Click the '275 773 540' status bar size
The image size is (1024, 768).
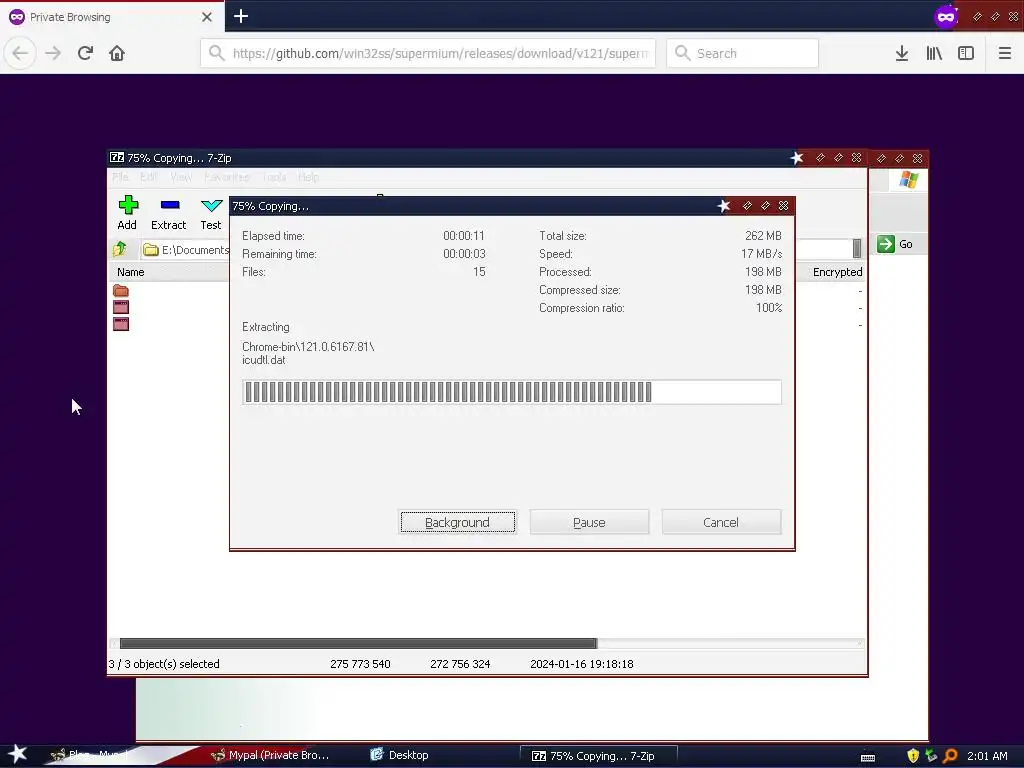(x=360, y=664)
